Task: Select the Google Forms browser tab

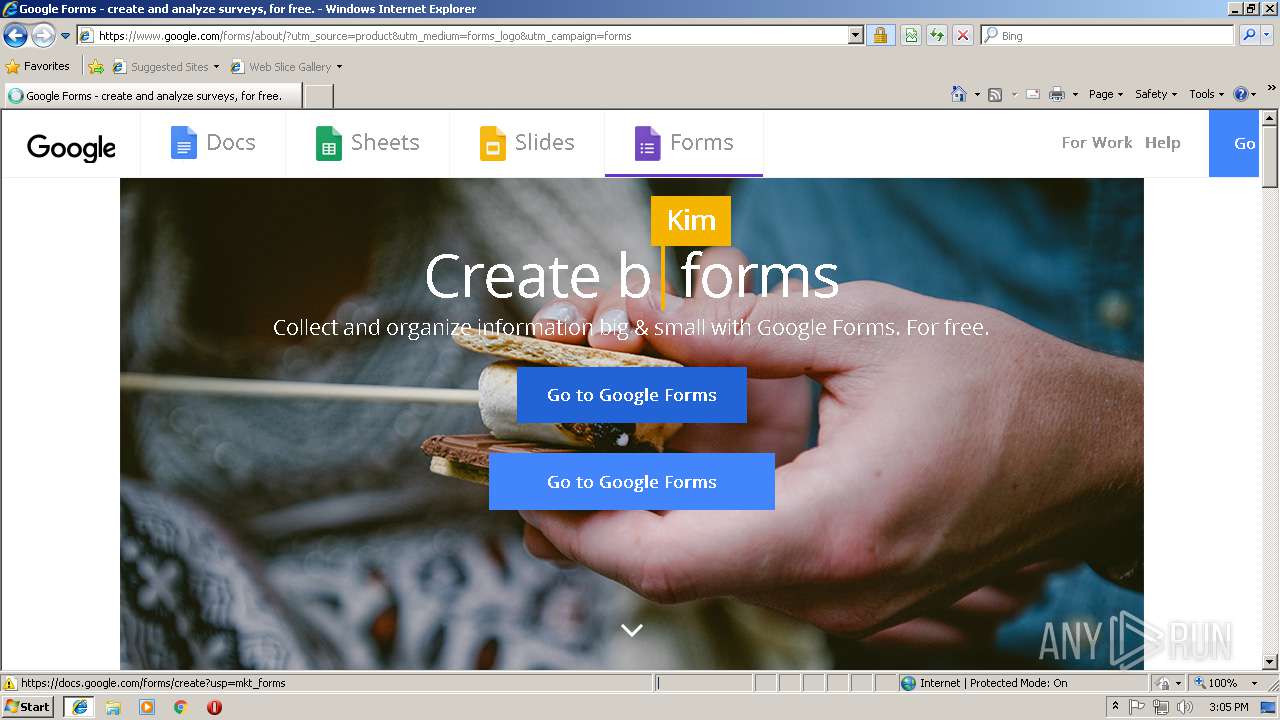Action: point(152,96)
